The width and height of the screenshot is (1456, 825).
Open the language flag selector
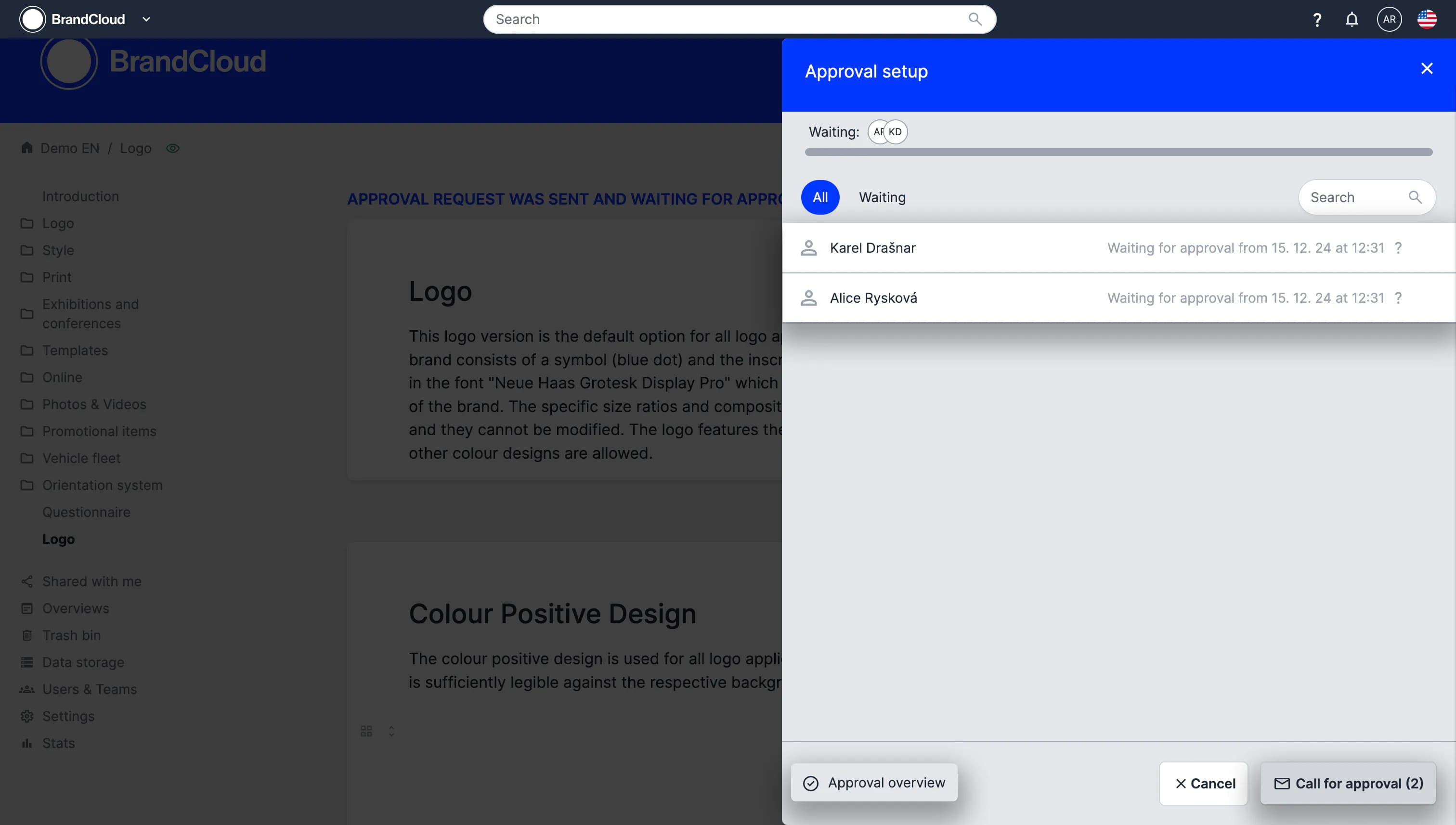[1427, 19]
